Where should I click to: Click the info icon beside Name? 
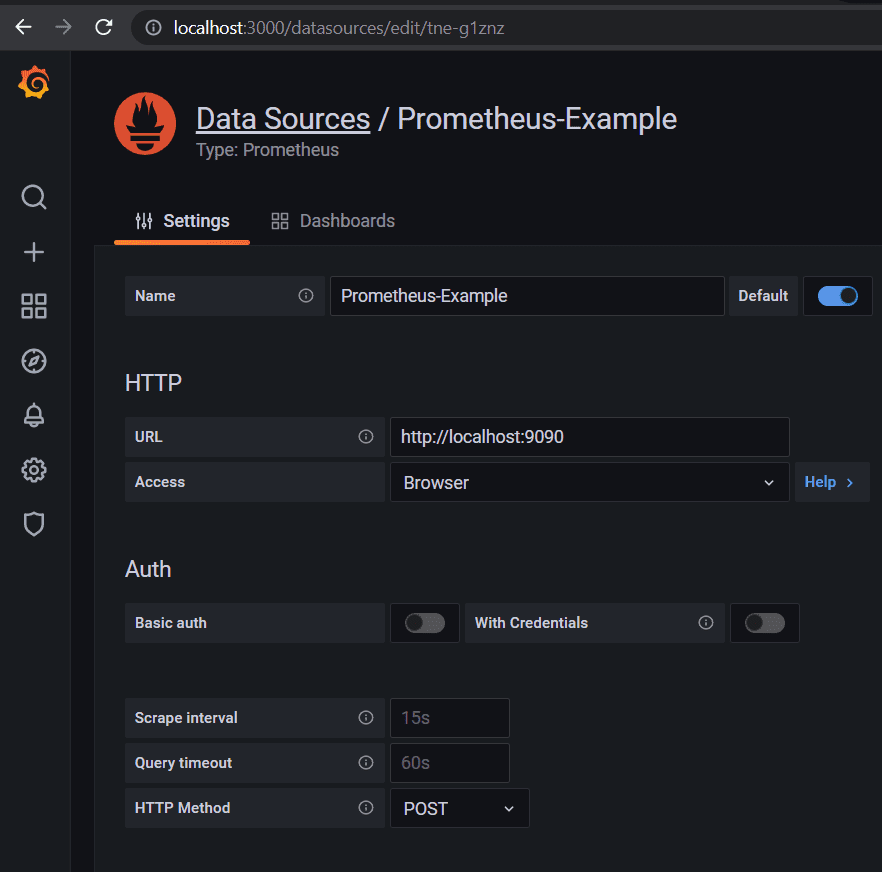pos(305,295)
